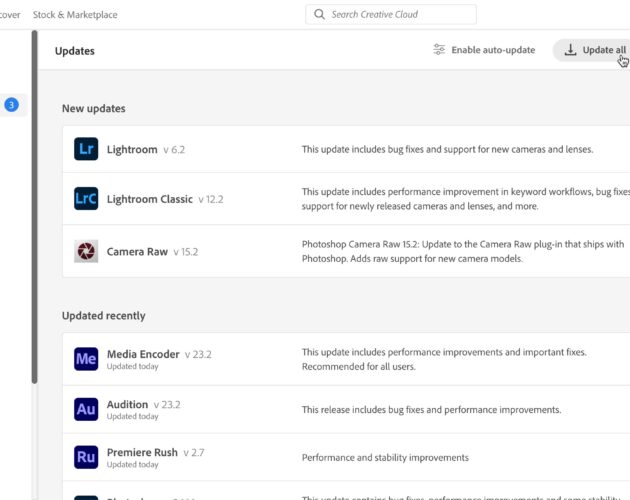Viewport: 630px width, 500px height.
Task: Click the blue 3 updates badge
Action: pos(12,105)
